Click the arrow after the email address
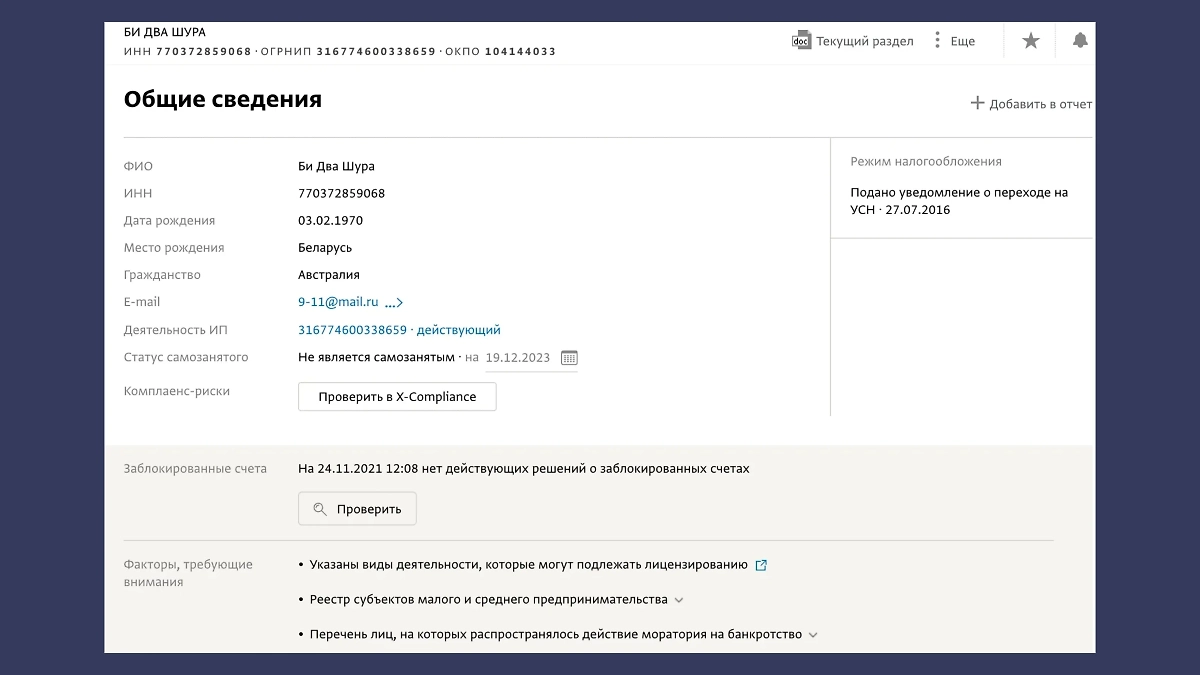Image resolution: width=1200 pixels, height=675 pixels. (x=396, y=302)
